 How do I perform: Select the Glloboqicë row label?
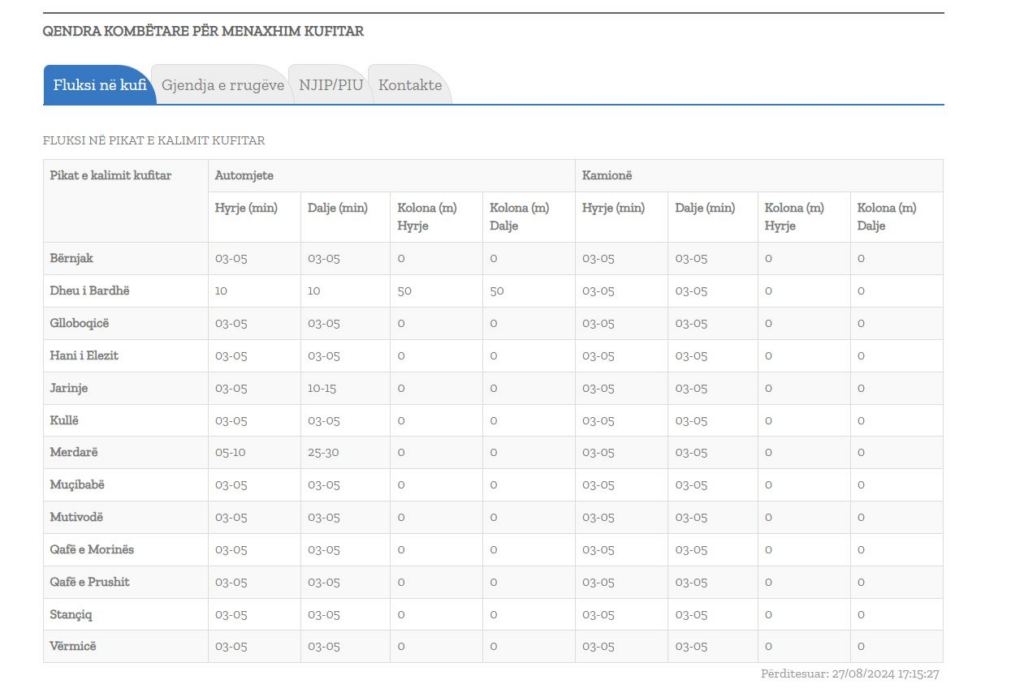79,323
